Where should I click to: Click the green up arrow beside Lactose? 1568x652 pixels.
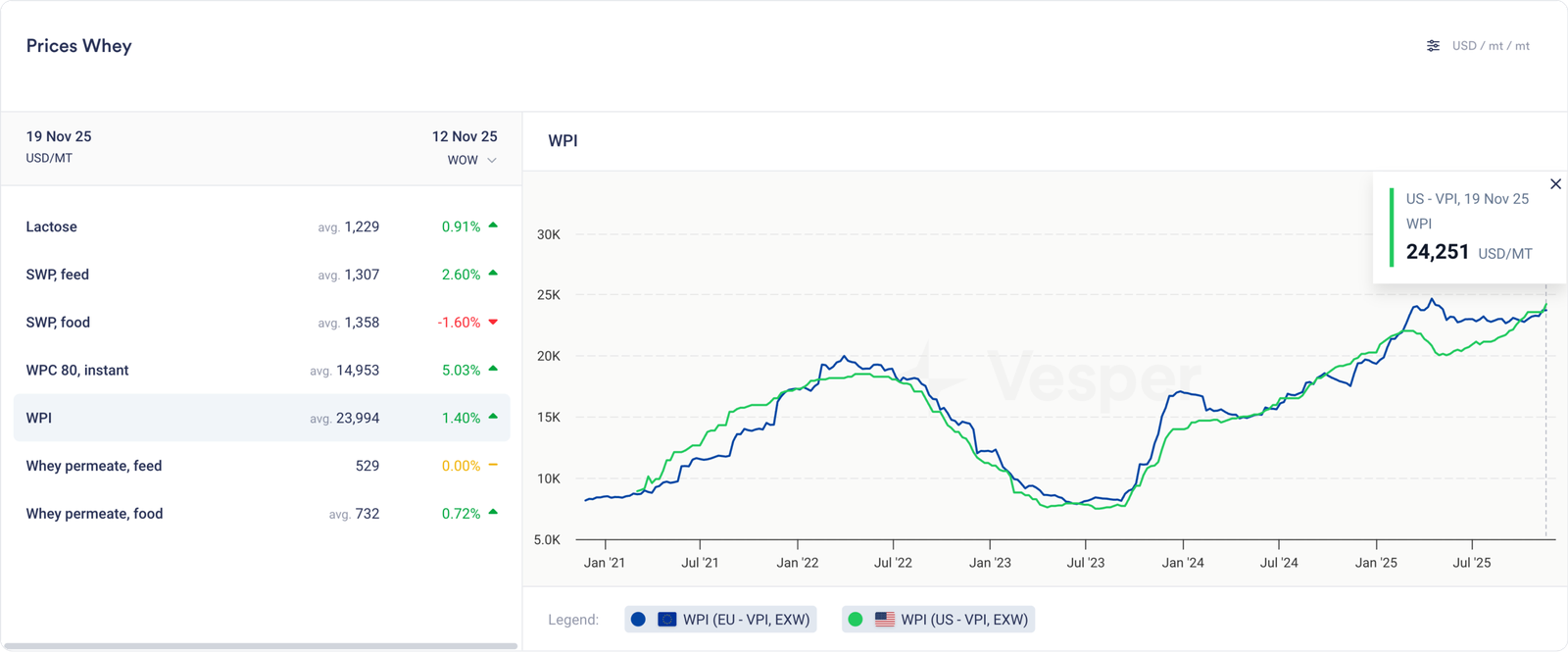point(493,226)
